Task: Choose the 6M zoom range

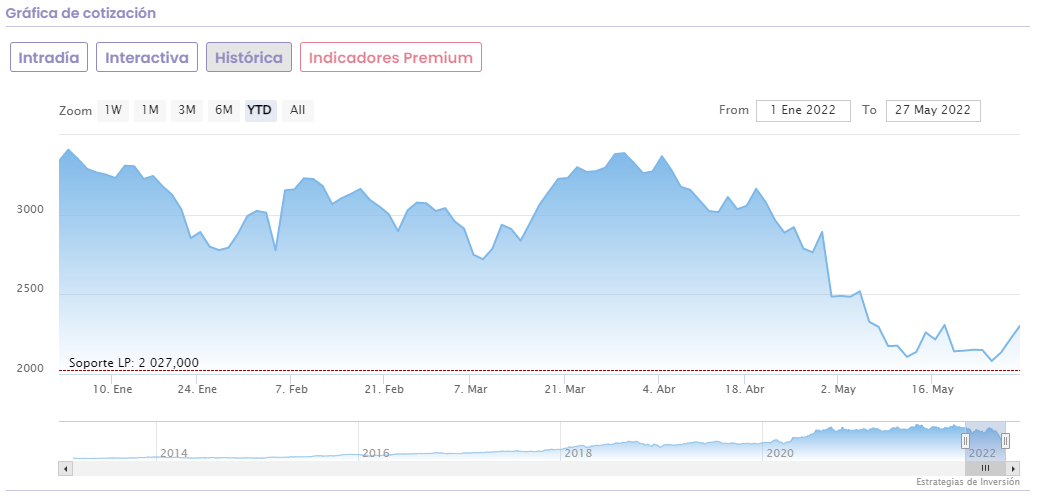Action: pos(224,110)
